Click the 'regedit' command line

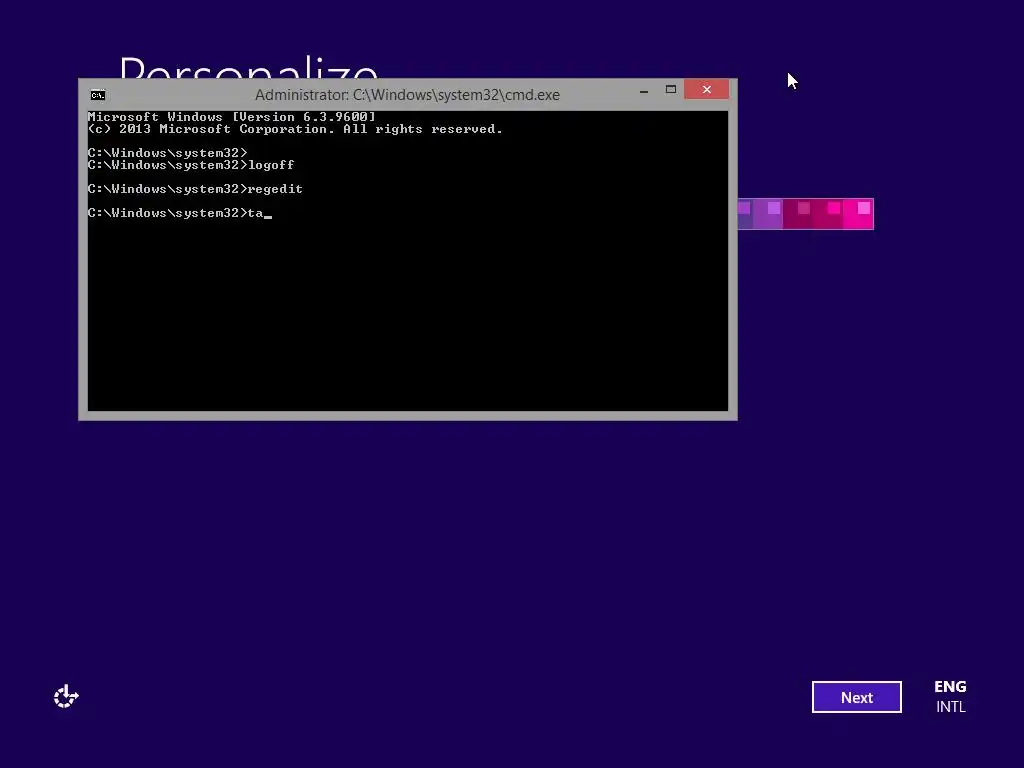click(x=195, y=189)
